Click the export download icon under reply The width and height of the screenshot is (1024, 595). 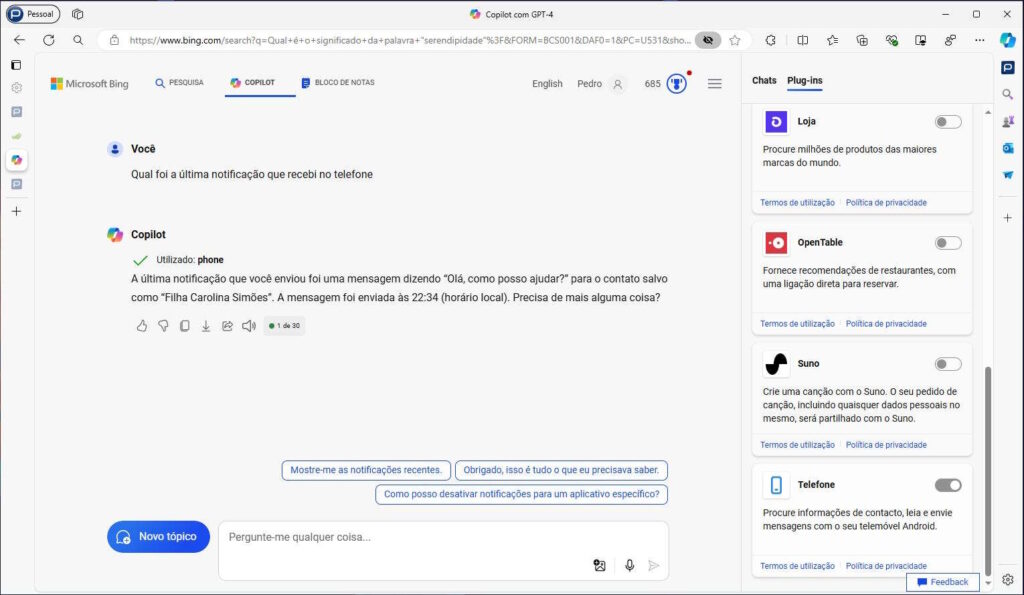tap(206, 325)
